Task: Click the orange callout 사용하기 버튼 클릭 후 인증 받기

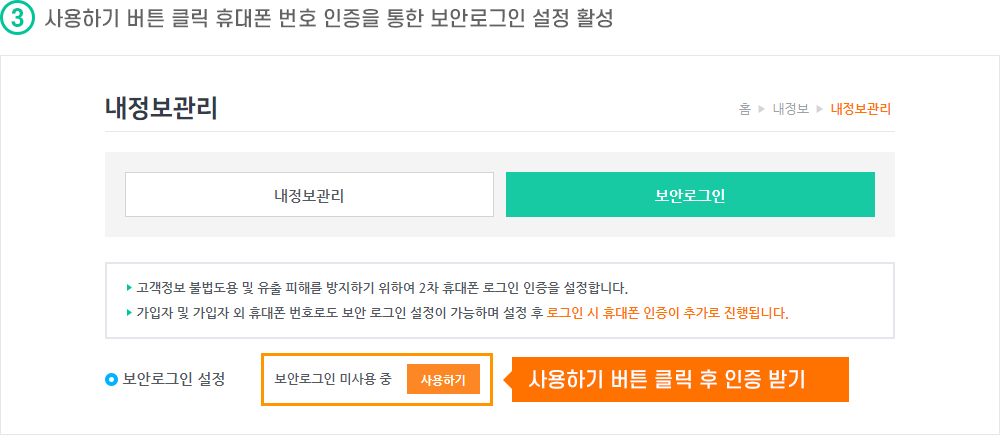Action: coord(680,380)
